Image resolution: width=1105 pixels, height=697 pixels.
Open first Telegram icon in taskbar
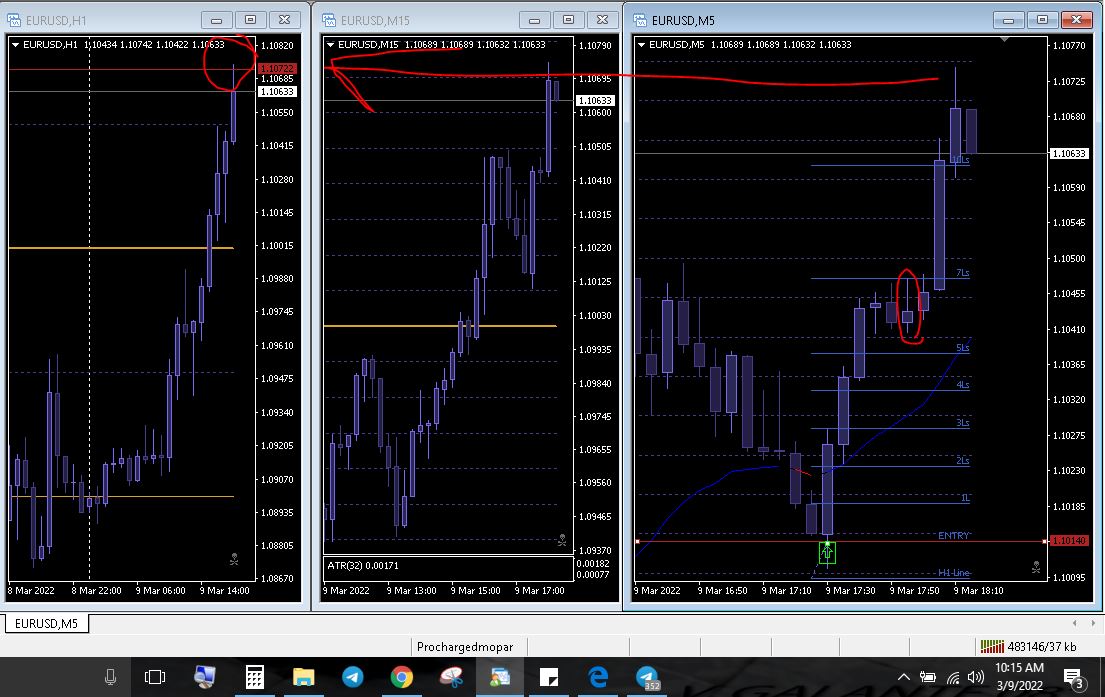pos(352,677)
